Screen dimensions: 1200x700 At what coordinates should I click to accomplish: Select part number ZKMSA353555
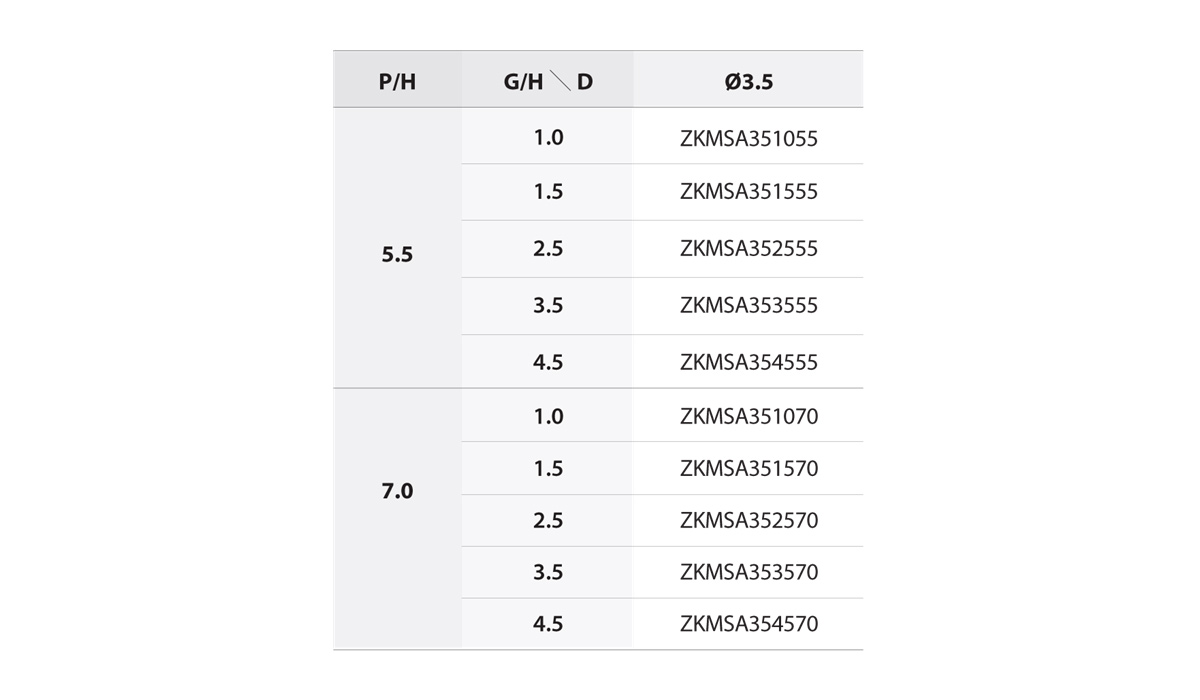748,306
